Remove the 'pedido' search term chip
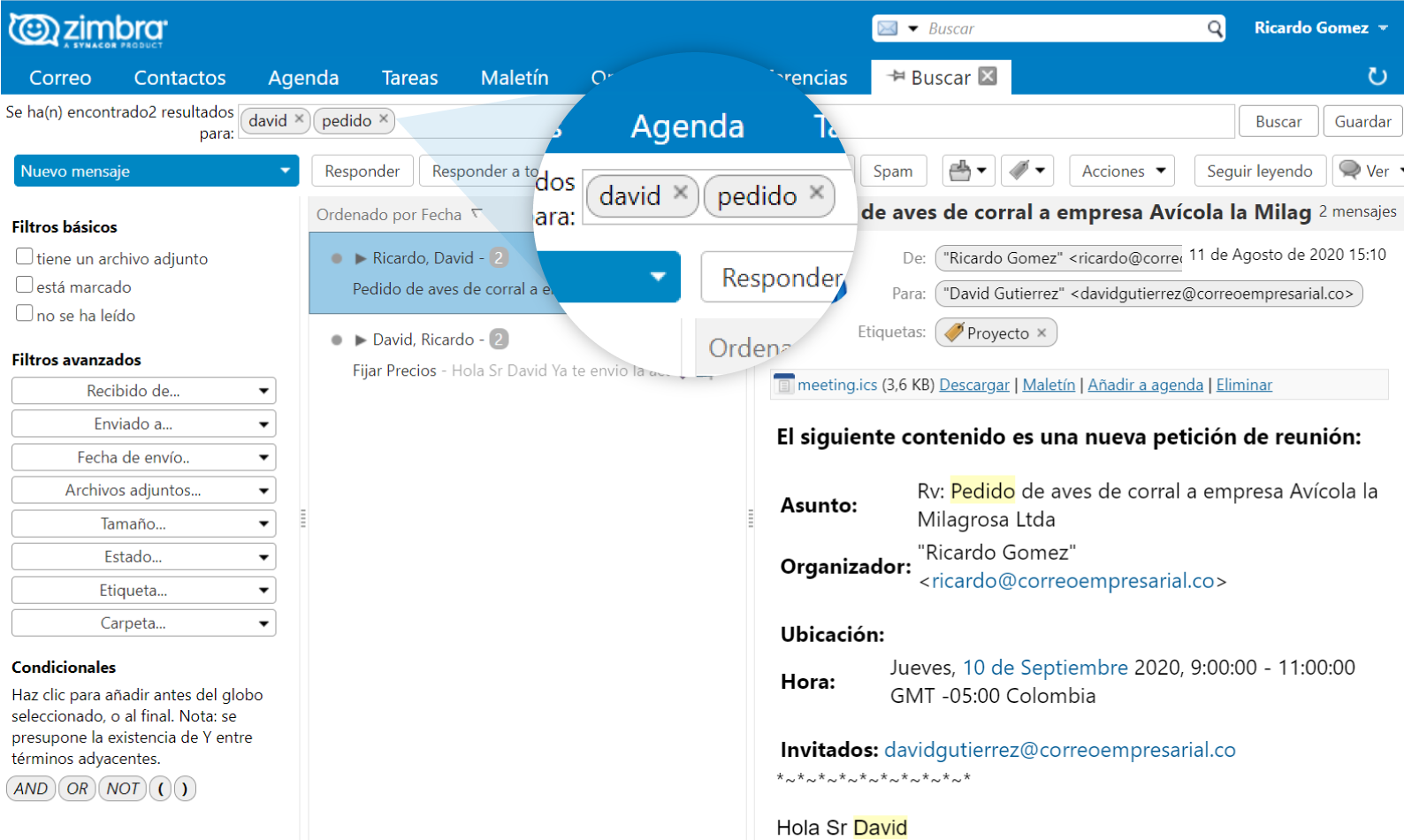This screenshot has width=1404, height=840. coord(384,118)
